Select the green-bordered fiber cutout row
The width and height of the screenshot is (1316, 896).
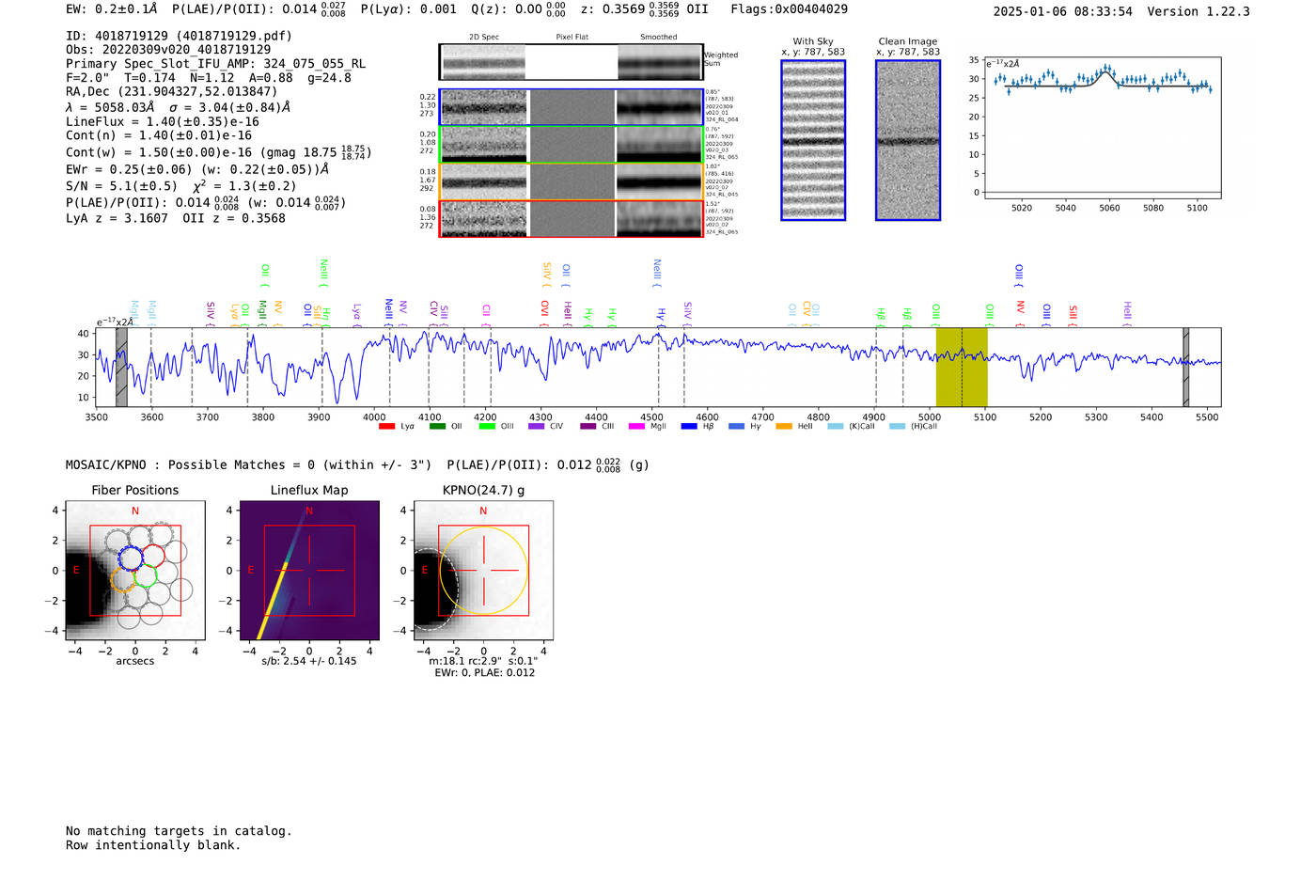571,145
